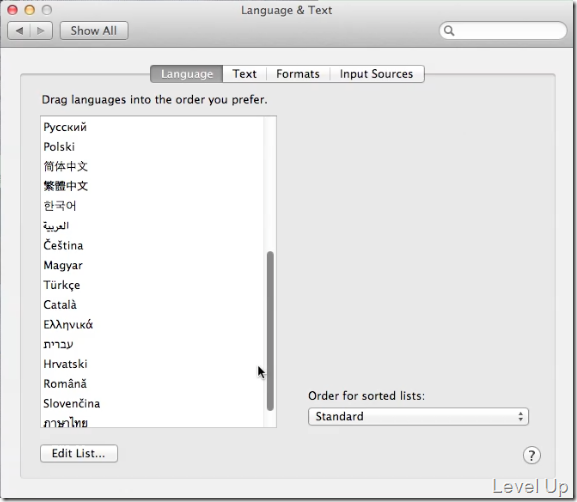Open the Input Sources tab

pos(376,74)
